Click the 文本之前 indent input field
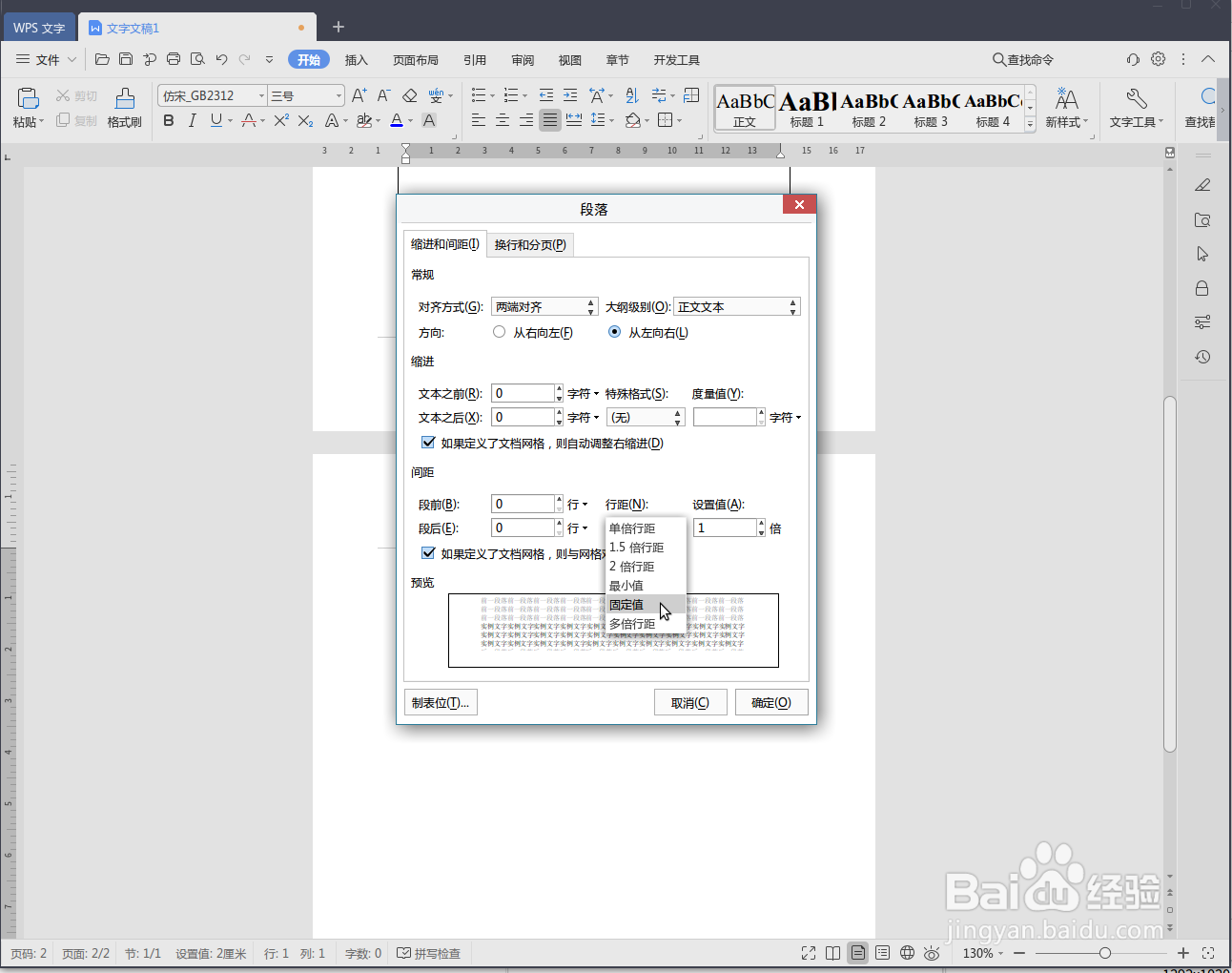Viewport: 1232px width, 973px height. (523, 393)
